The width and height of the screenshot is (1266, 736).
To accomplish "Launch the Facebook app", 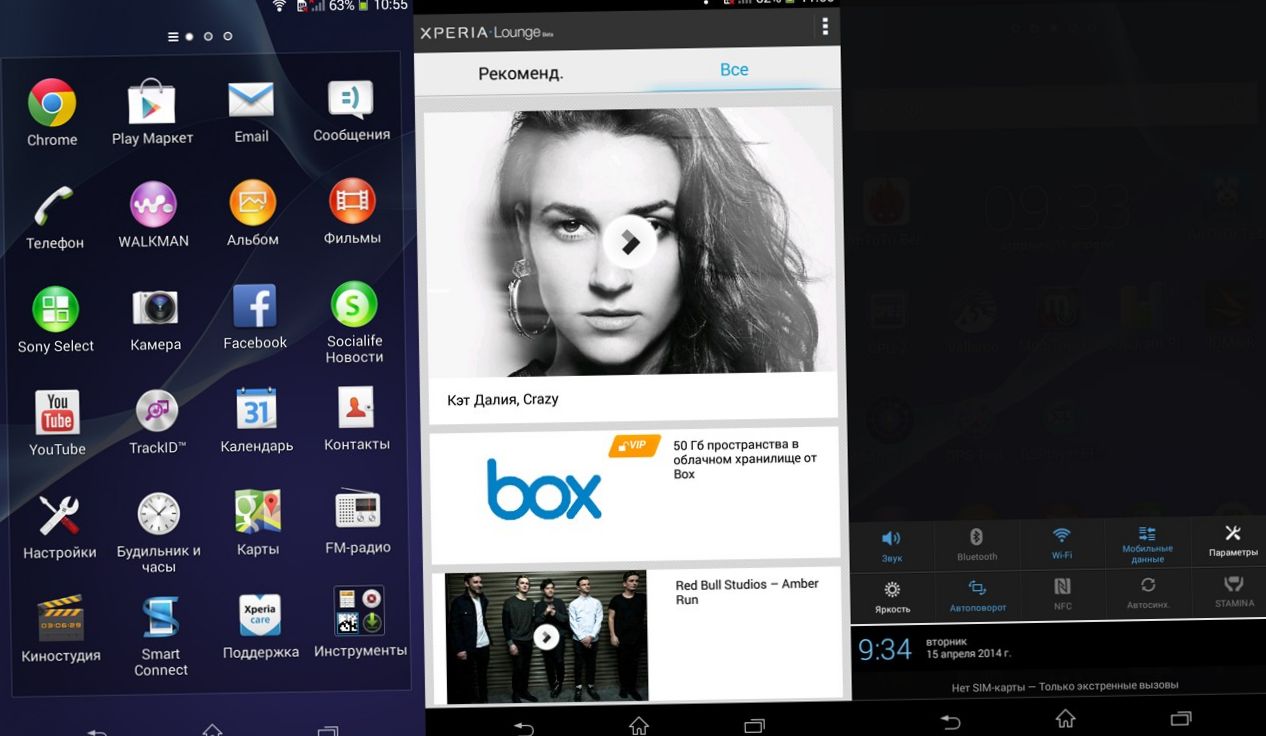I will point(255,306).
